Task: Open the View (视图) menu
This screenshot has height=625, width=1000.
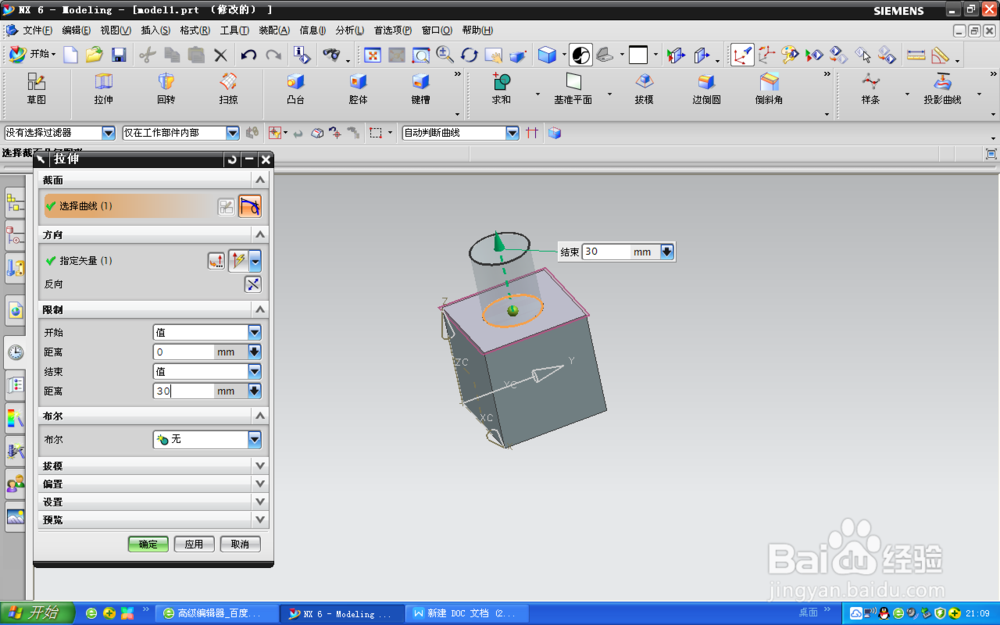Action: pos(115,31)
